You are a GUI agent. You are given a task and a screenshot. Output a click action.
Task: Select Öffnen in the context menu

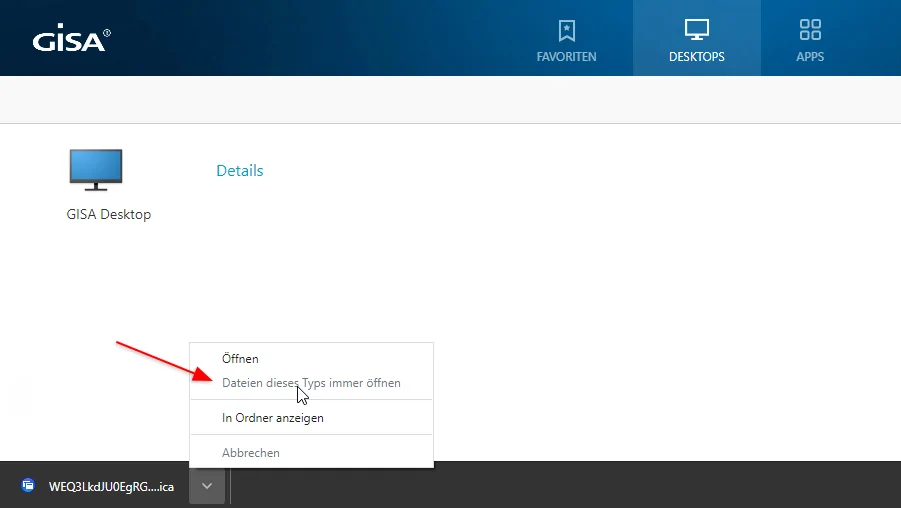point(311,359)
